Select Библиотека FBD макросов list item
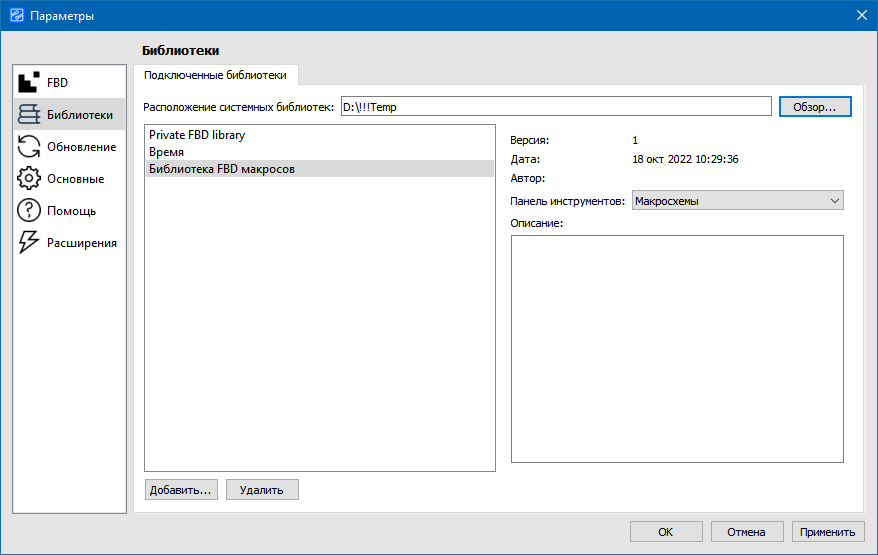The image size is (878, 555). click(222, 169)
